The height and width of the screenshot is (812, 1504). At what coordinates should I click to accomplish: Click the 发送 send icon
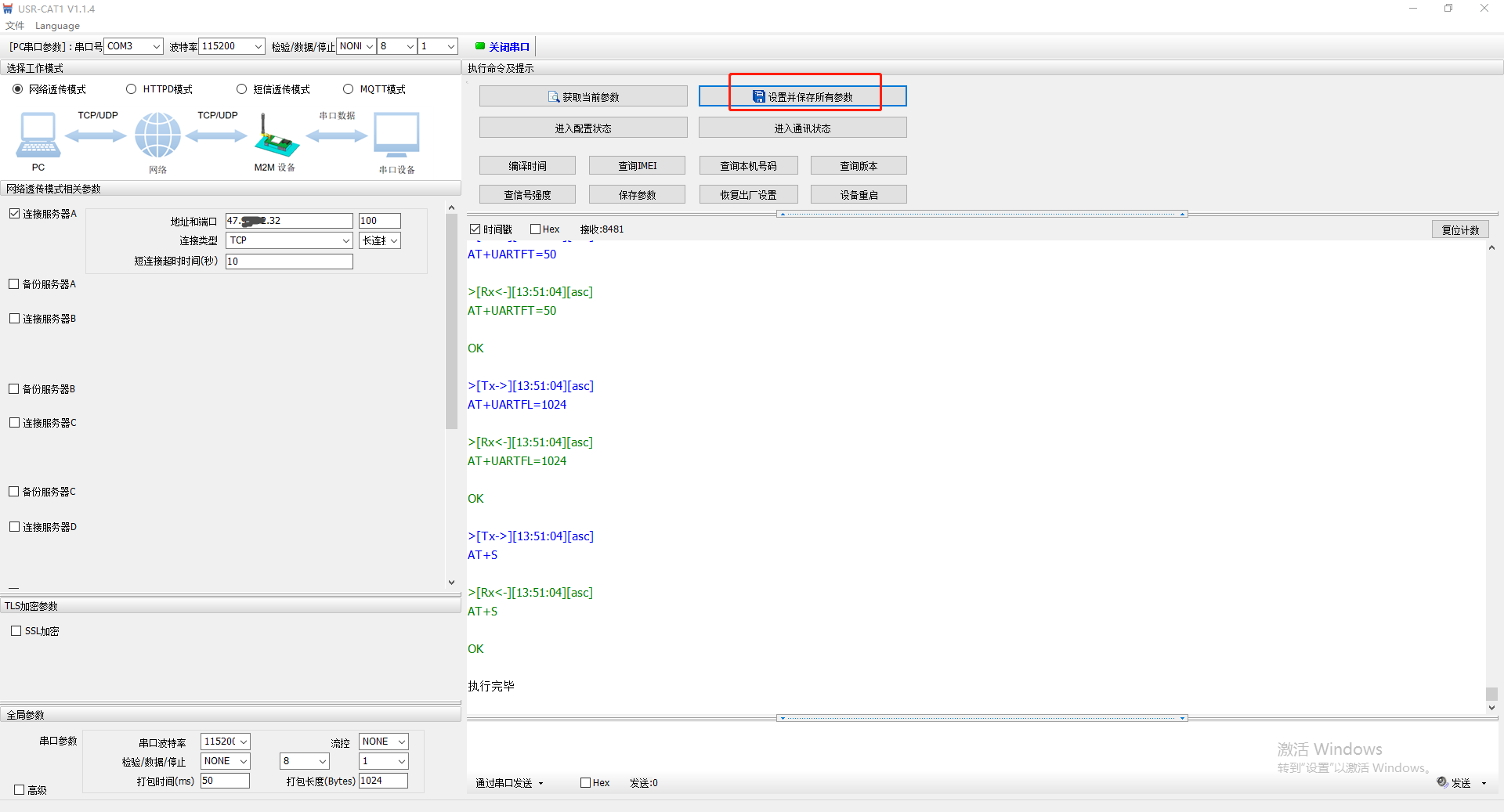pos(1442,782)
